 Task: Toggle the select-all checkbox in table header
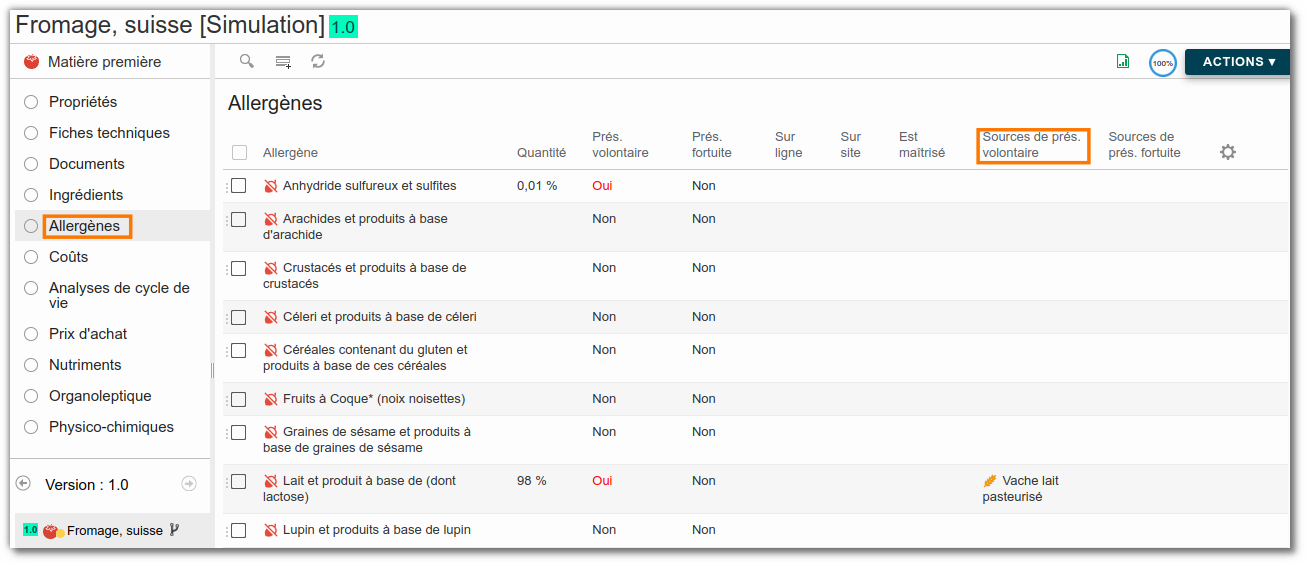239,153
